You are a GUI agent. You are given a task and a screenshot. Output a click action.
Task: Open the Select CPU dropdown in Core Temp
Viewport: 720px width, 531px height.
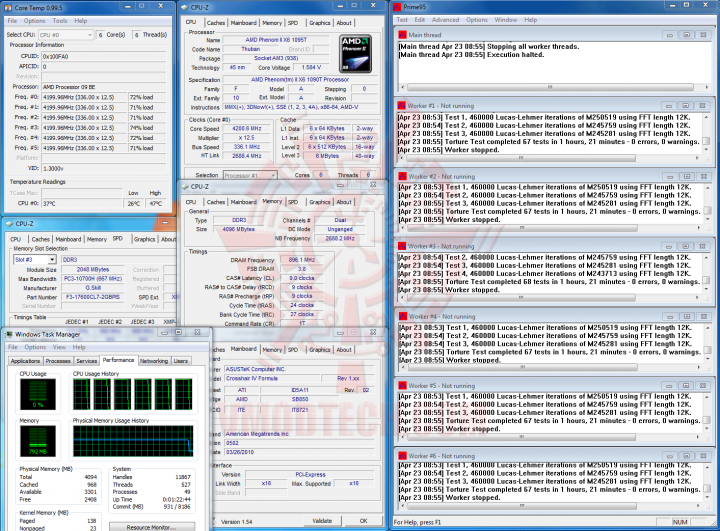(66, 35)
